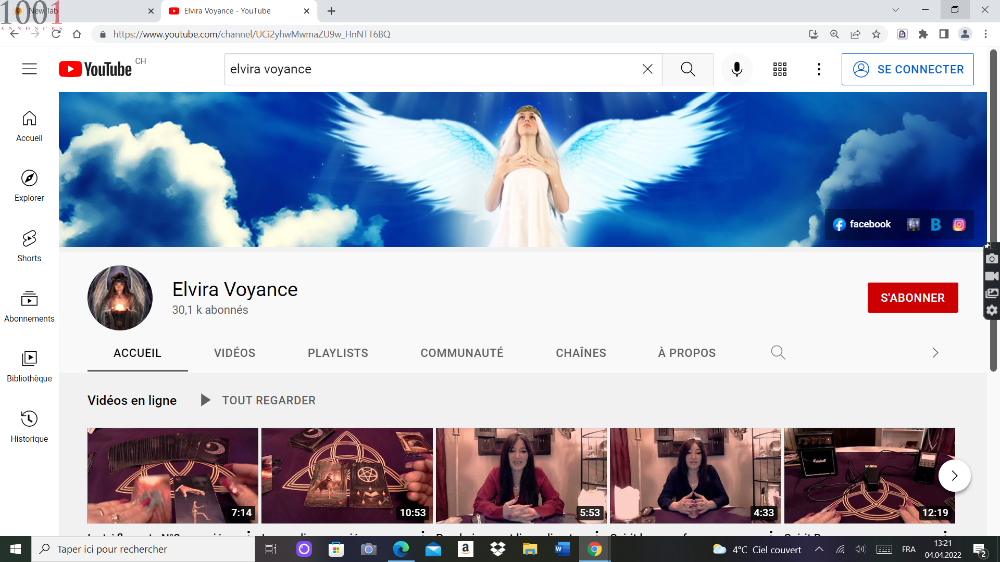Click the search magnifier button
This screenshot has width=1000, height=562.
688,69
